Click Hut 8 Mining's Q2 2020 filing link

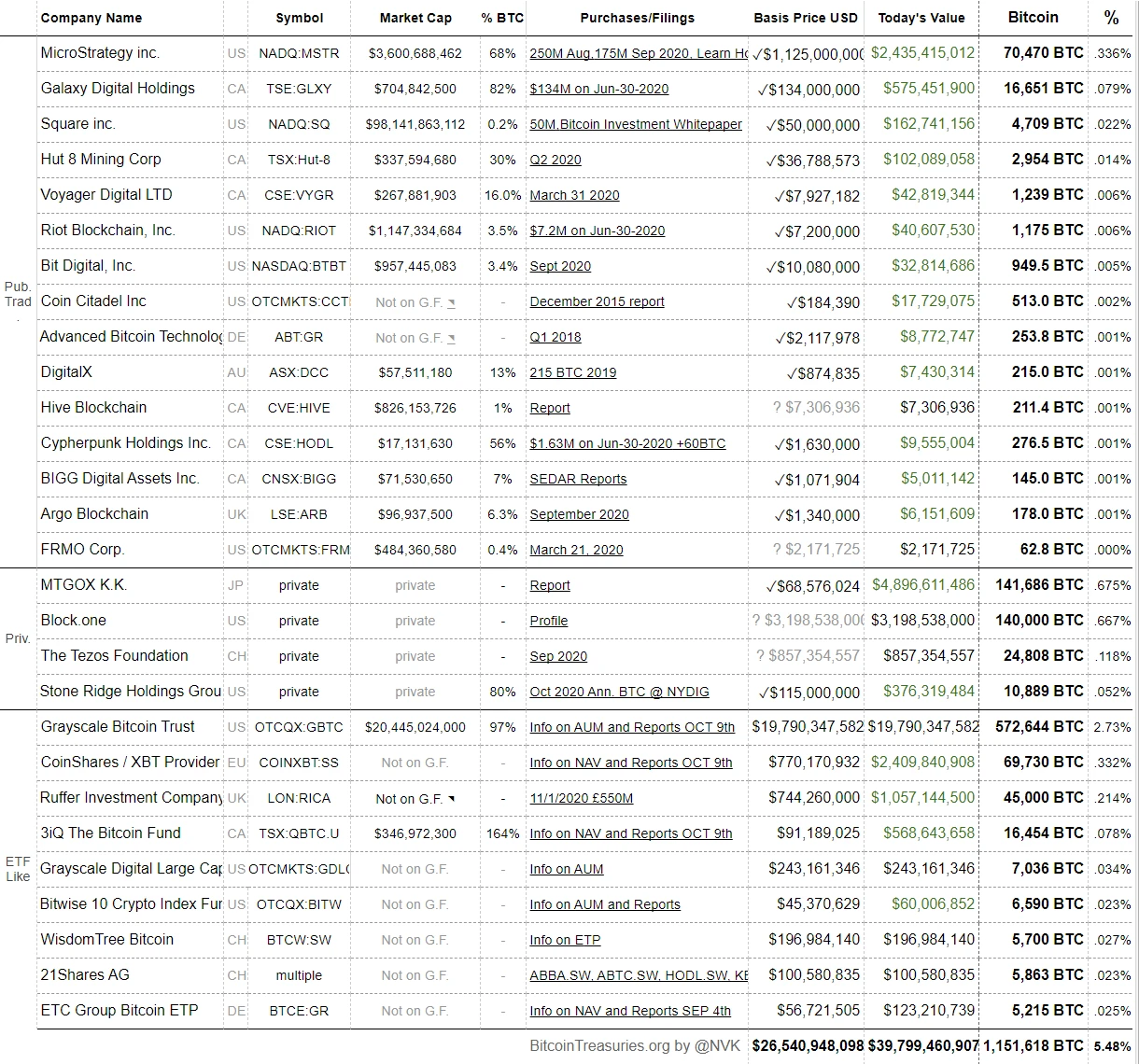[x=555, y=160]
